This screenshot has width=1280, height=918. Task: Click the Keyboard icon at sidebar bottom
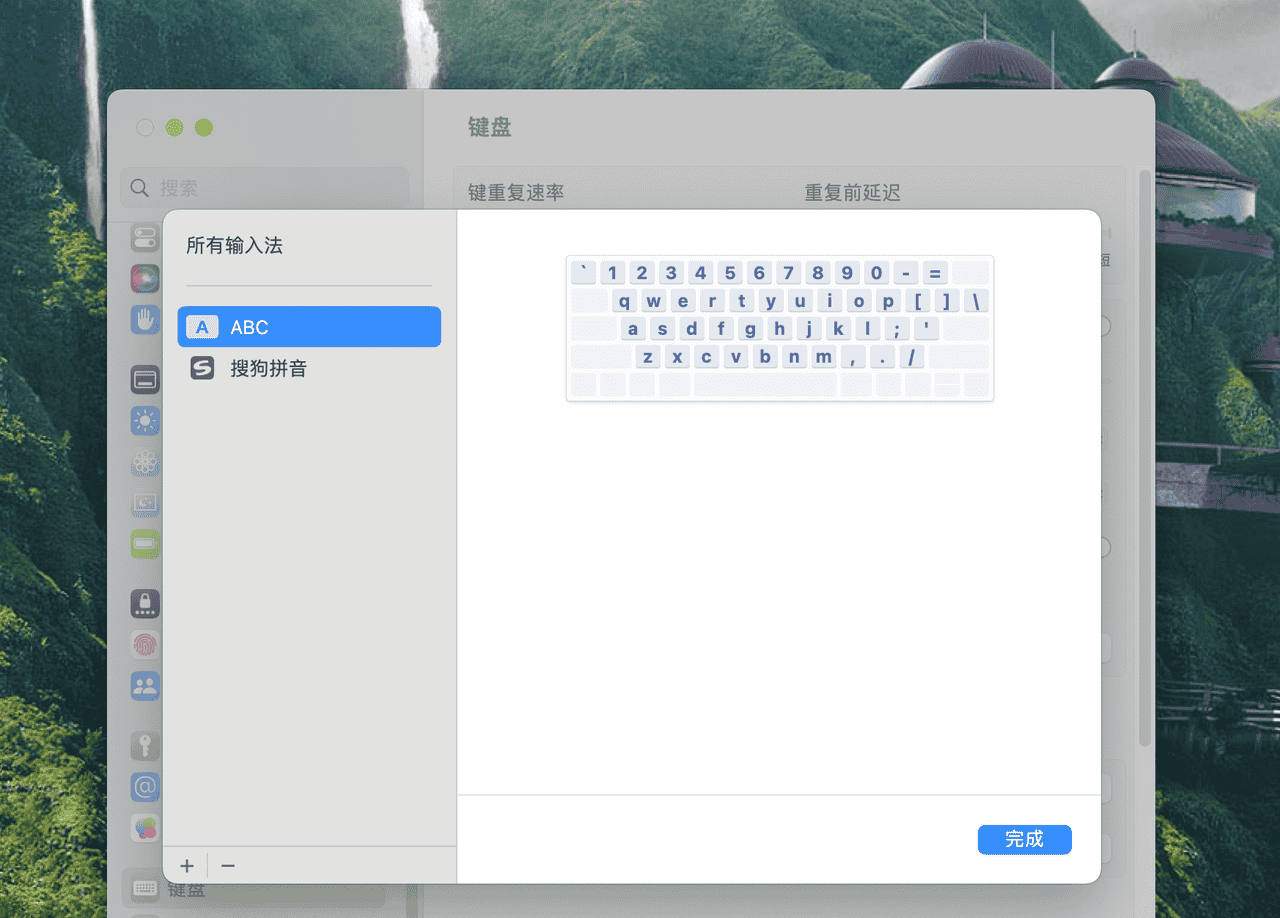tap(145, 888)
